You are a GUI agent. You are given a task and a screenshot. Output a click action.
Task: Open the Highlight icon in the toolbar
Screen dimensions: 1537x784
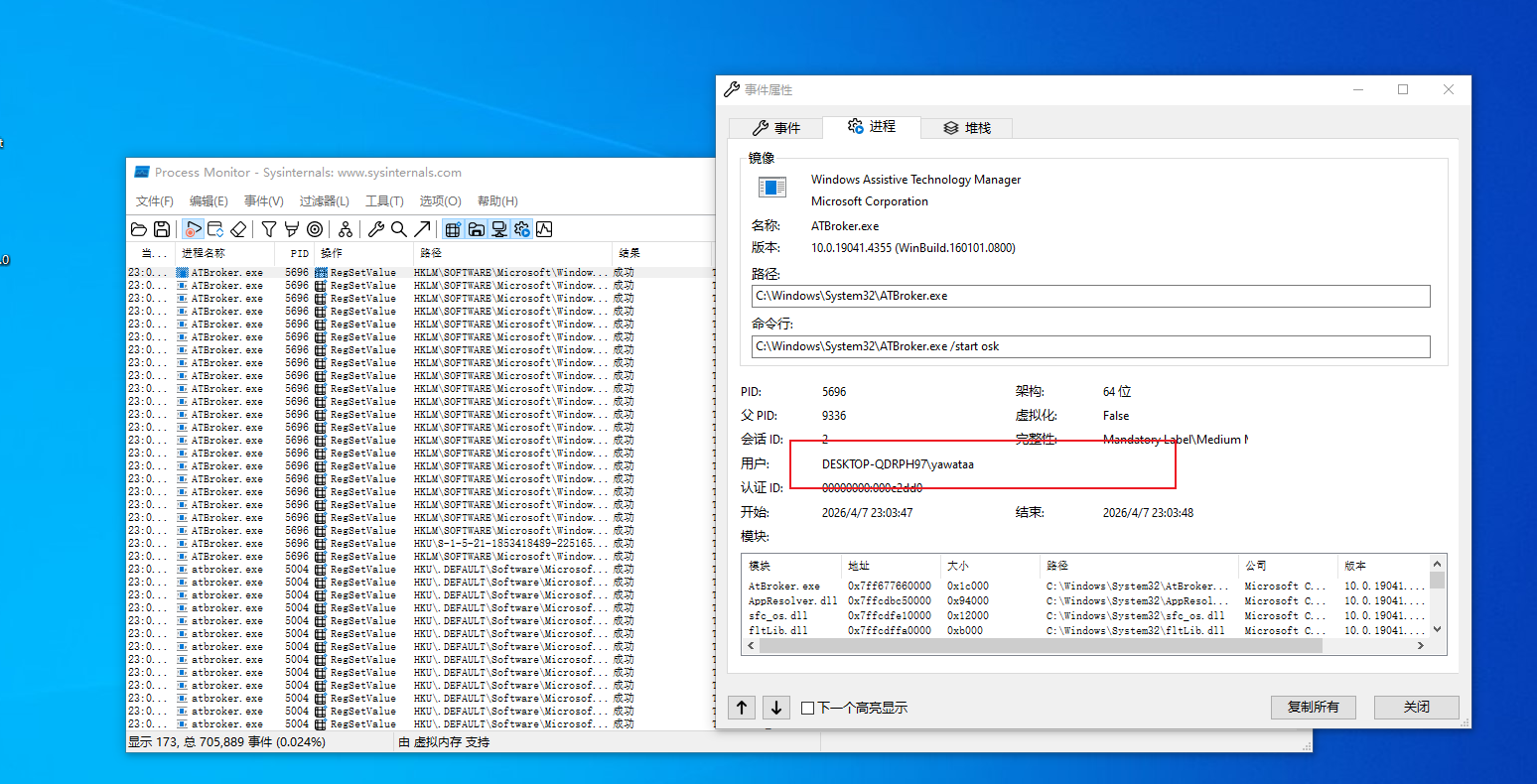[292, 229]
